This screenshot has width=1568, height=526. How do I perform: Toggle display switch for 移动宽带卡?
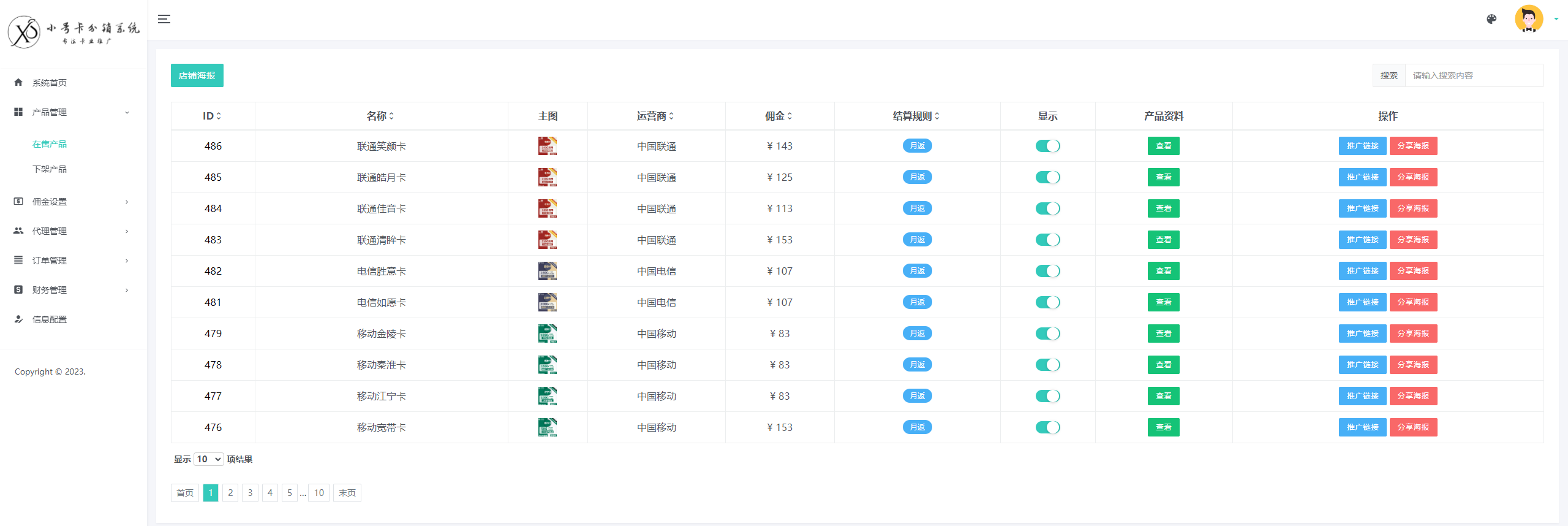(x=1047, y=427)
